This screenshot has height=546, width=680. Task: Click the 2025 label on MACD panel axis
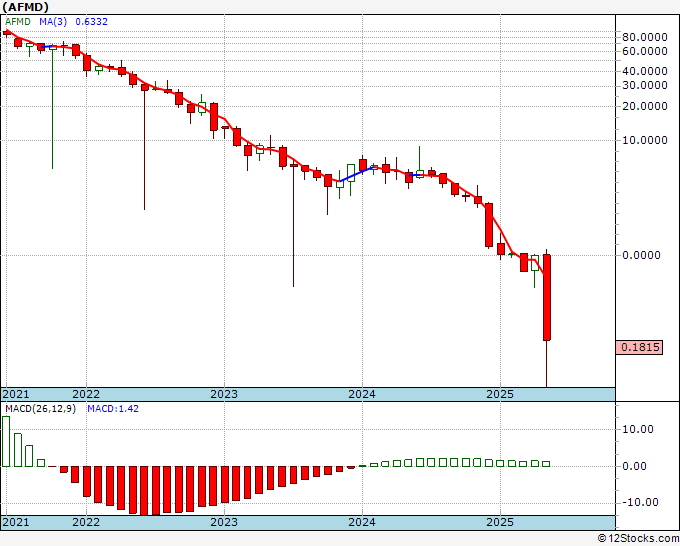click(x=500, y=522)
